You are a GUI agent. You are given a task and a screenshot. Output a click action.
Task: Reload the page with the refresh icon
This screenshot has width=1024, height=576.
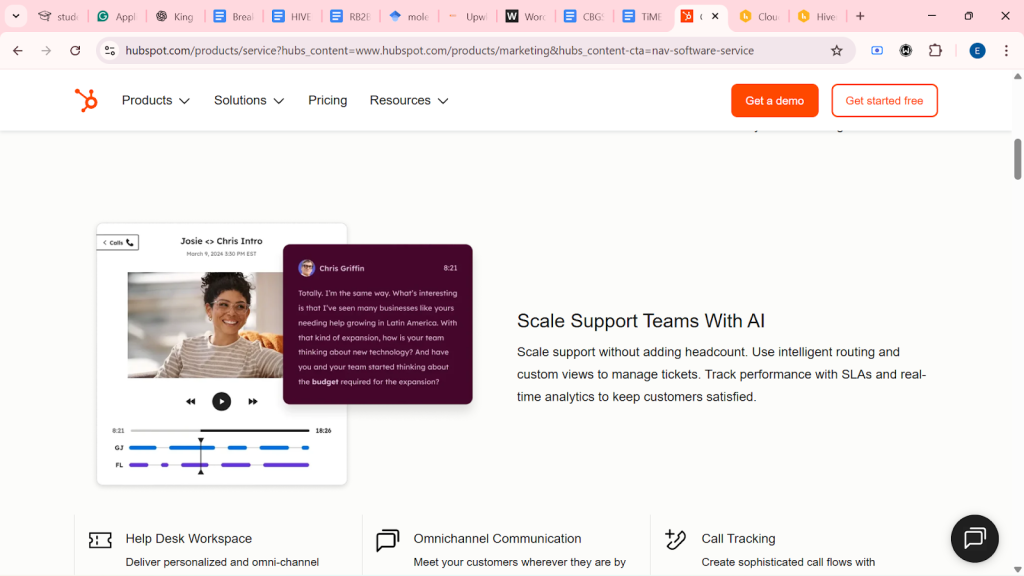tap(75, 51)
